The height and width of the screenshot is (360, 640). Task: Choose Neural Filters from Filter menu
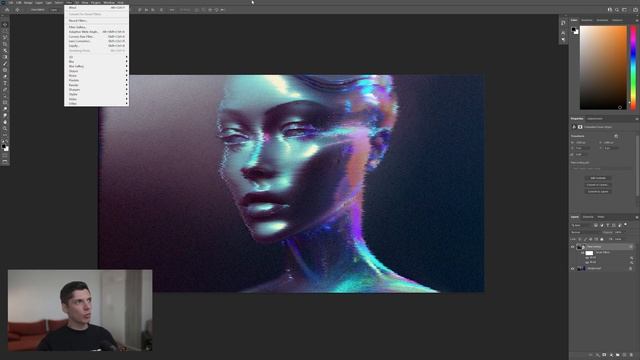[x=96, y=20]
